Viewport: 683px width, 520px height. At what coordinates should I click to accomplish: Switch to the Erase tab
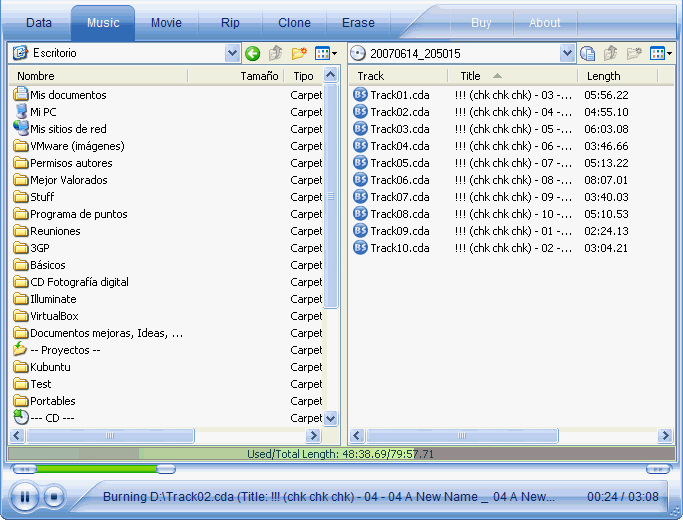[358, 23]
